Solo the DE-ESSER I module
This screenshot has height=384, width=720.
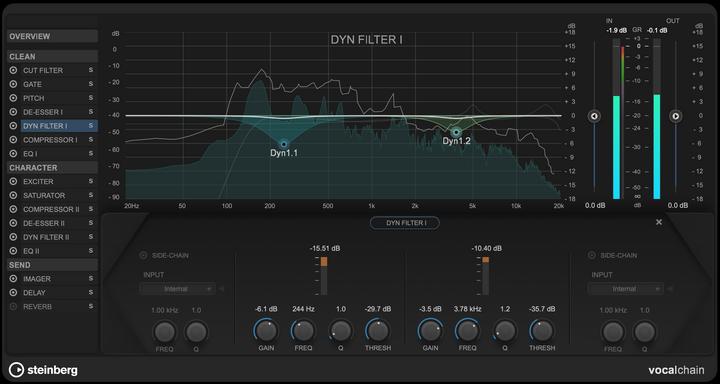click(91, 112)
